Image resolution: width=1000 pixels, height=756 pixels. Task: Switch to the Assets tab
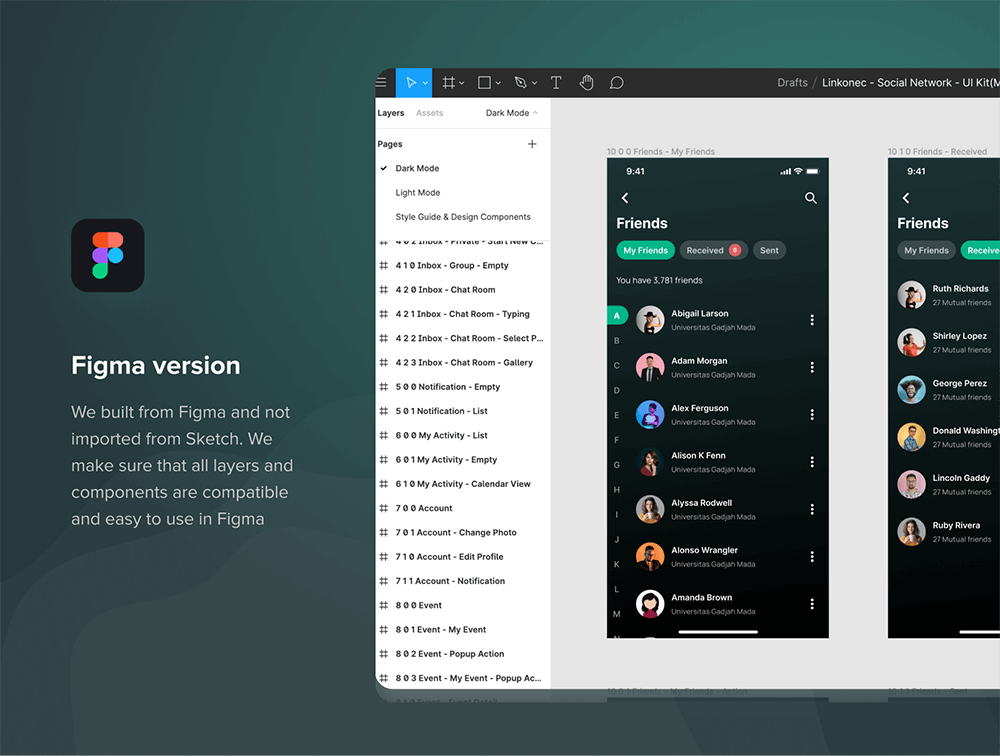(429, 113)
